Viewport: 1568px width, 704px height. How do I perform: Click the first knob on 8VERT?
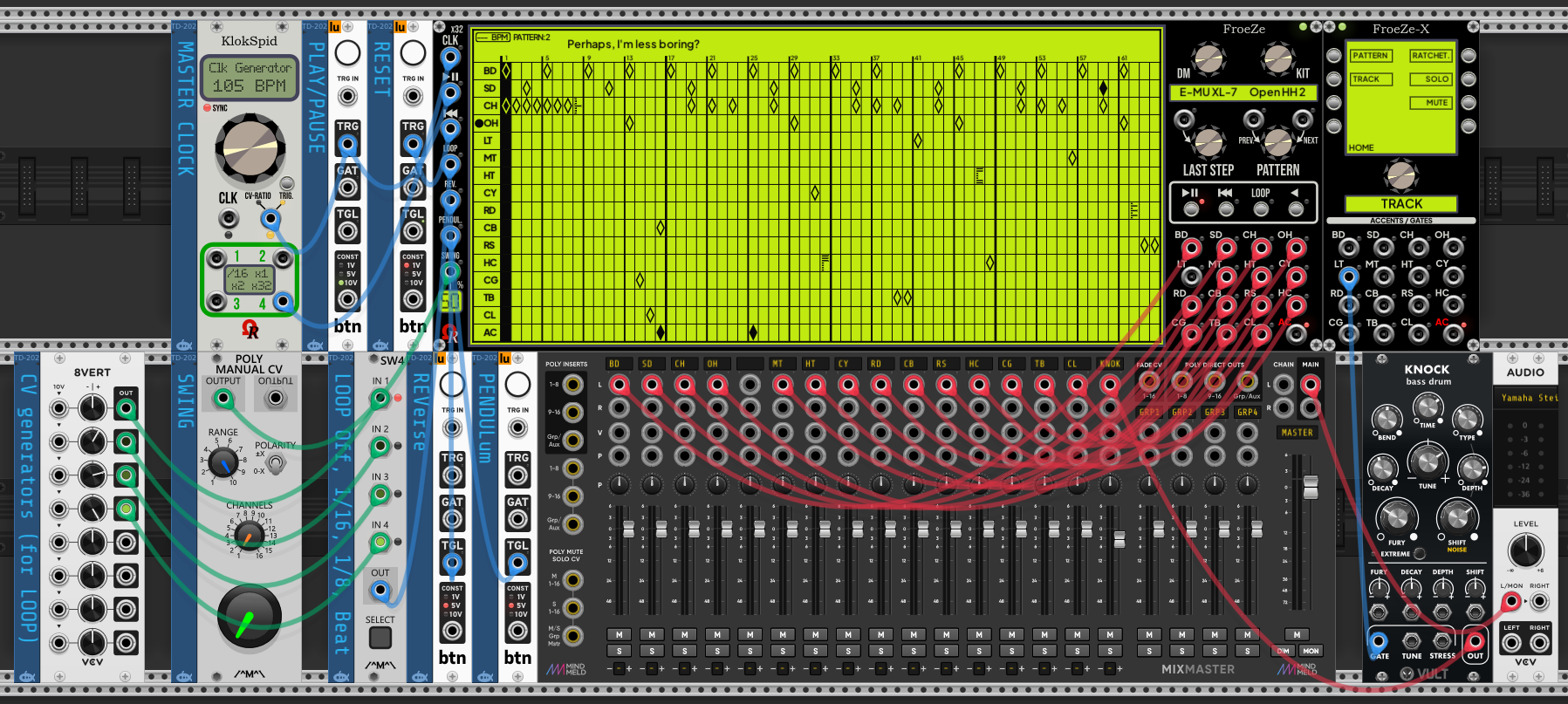pyautogui.click(x=92, y=408)
